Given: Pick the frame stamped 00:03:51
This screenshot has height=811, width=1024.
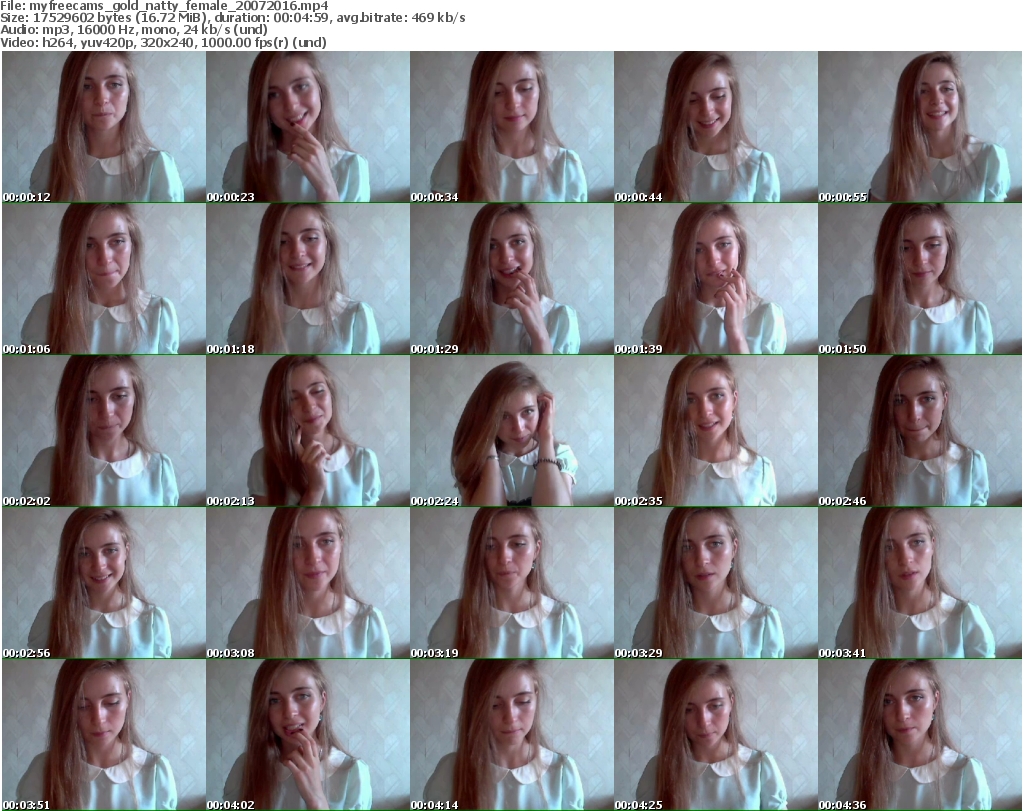Looking at the screenshot, I should [104, 735].
